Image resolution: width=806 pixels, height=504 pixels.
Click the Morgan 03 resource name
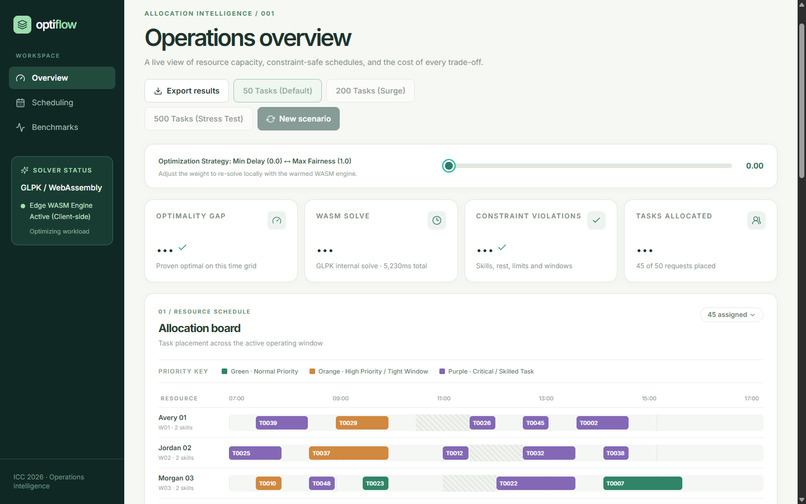coord(176,478)
